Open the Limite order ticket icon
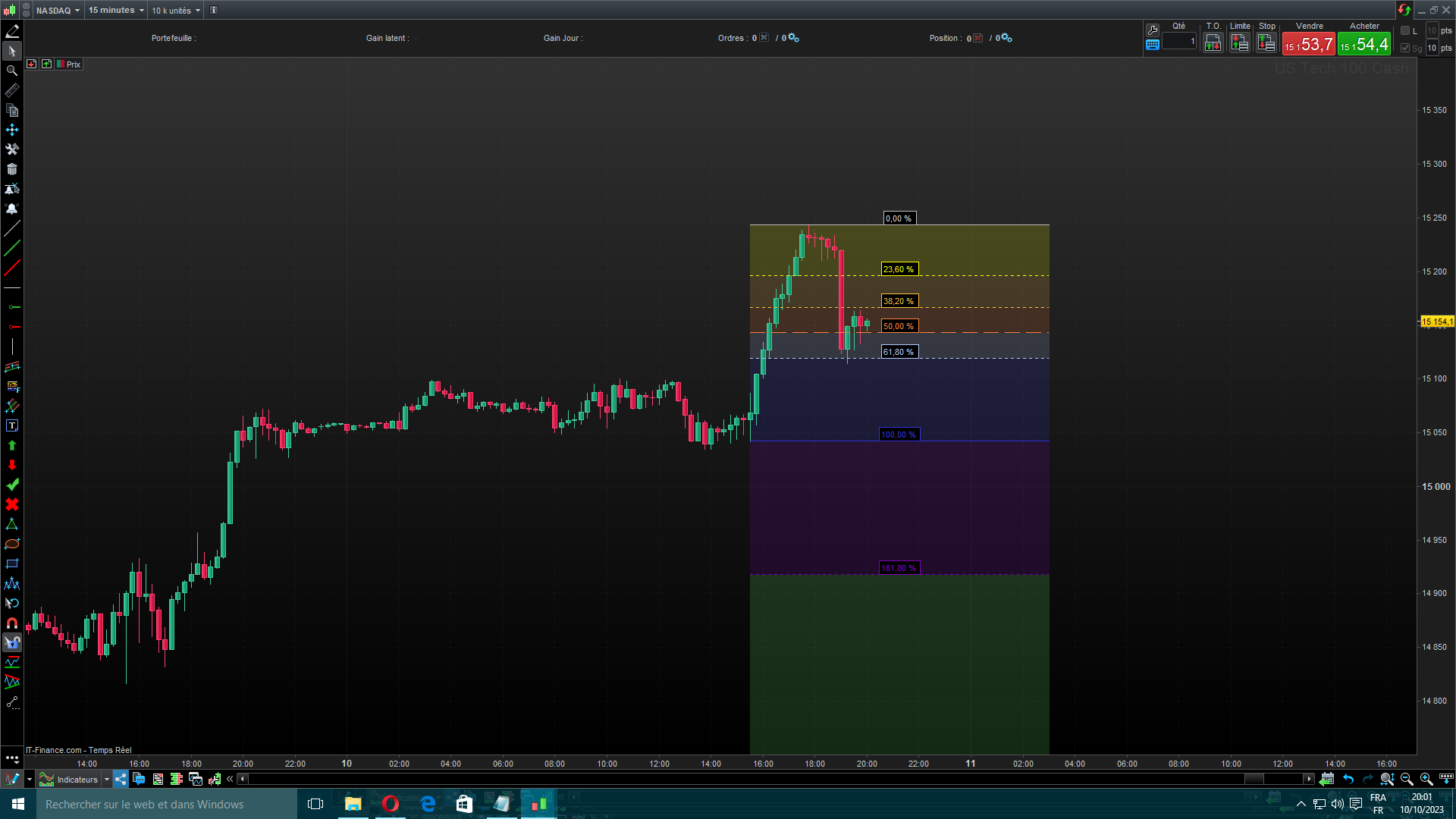This screenshot has width=1456, height=819. [x=1239, y=43]
